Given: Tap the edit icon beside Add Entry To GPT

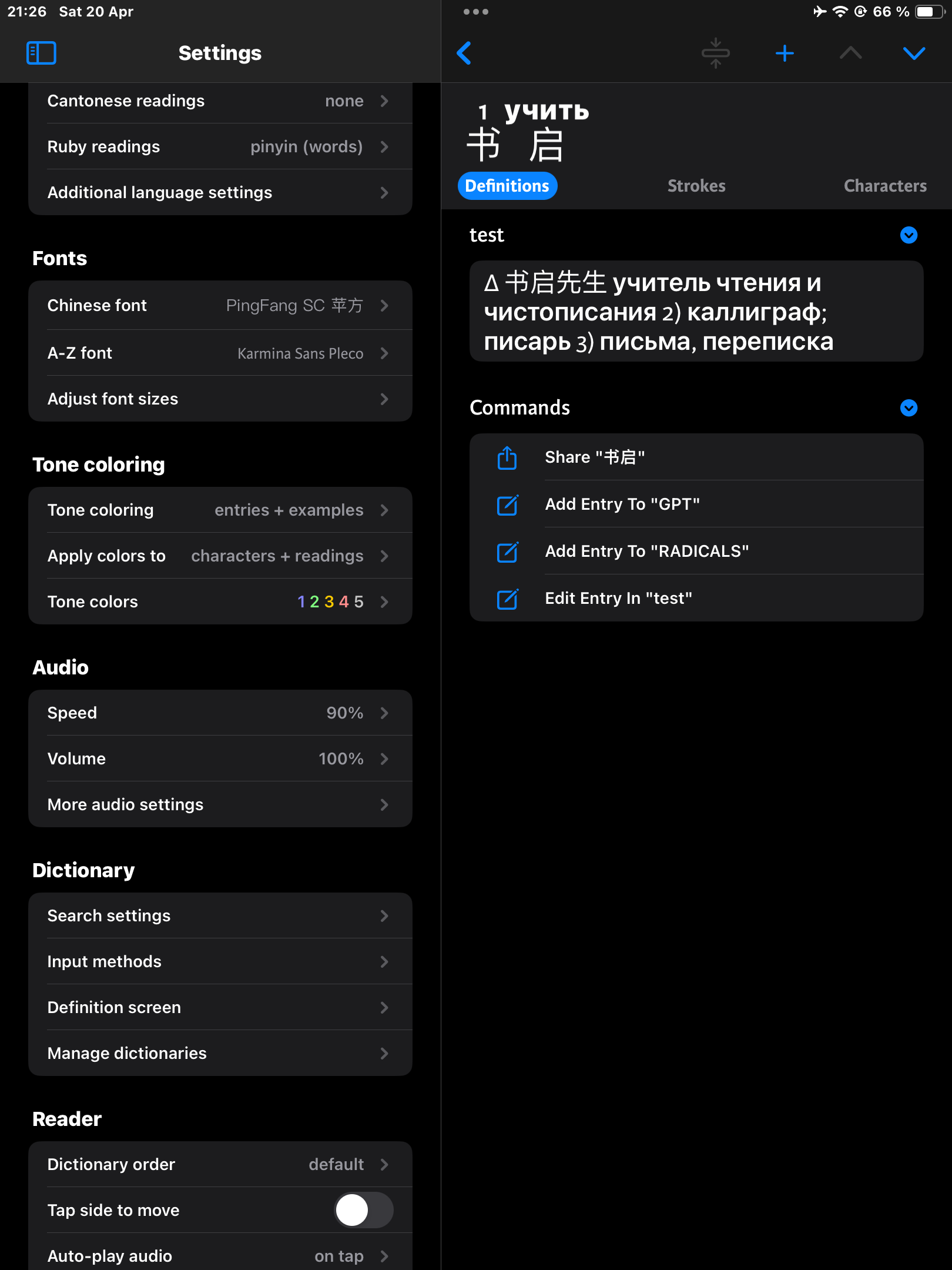Looking at the screenshot, I should pos(507,504).
